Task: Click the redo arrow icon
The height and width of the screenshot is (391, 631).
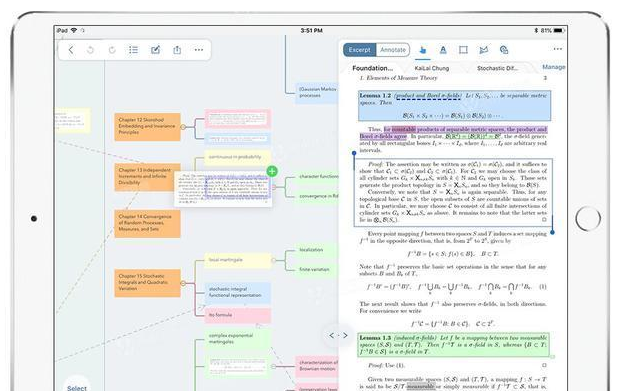Action: pyautogui.click(x=112, y=50)
